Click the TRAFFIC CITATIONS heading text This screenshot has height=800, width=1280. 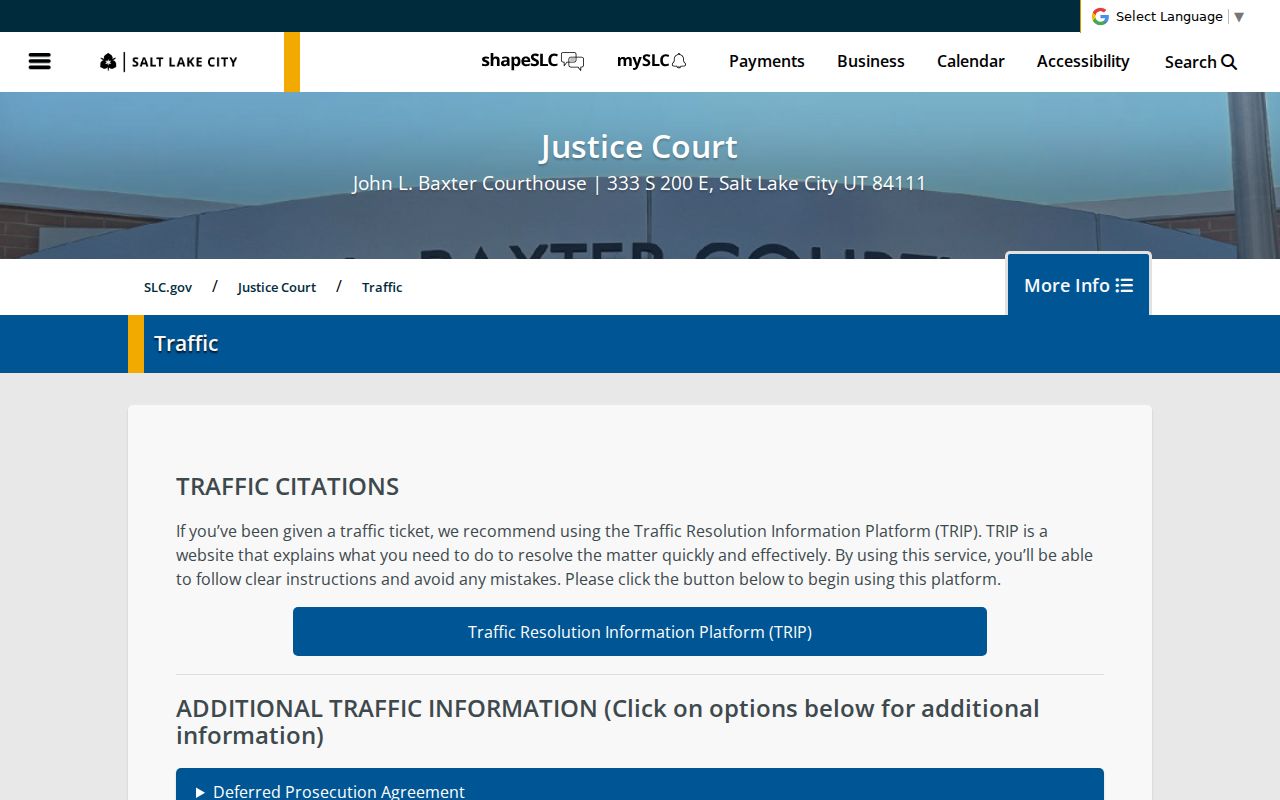(287, 487)
